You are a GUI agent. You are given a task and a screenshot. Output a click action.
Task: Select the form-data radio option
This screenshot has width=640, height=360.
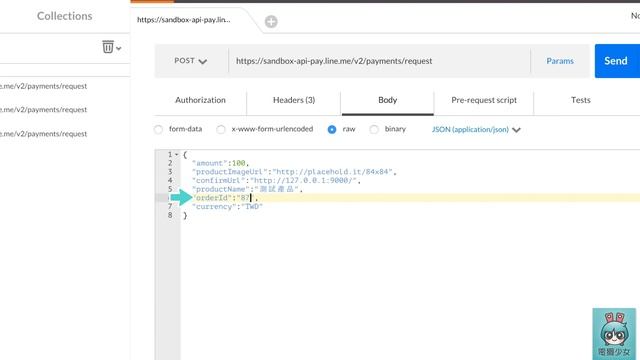pyautogui.click(x=158, y=129)
